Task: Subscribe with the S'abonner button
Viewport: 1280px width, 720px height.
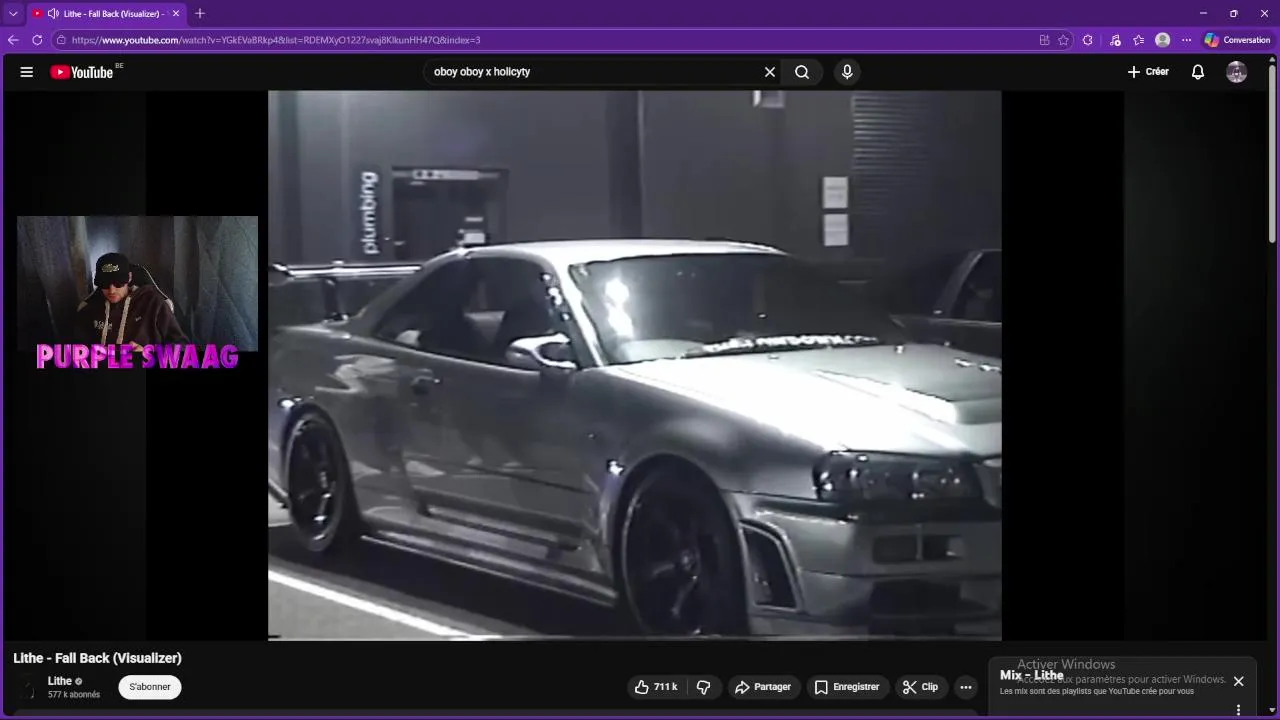Action: point(150,687)
